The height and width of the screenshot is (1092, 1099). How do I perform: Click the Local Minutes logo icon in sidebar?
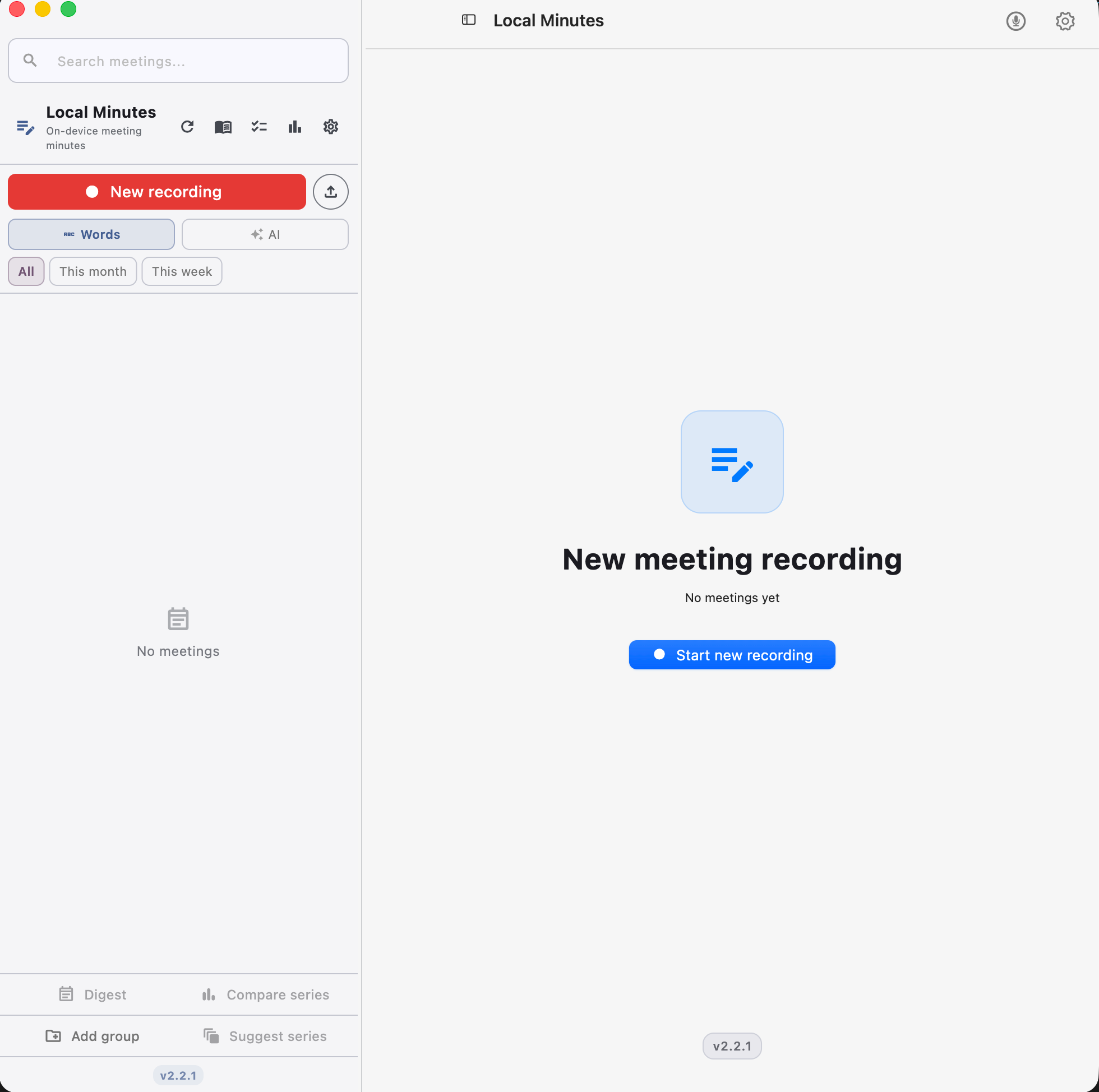[x=26, y=127]
